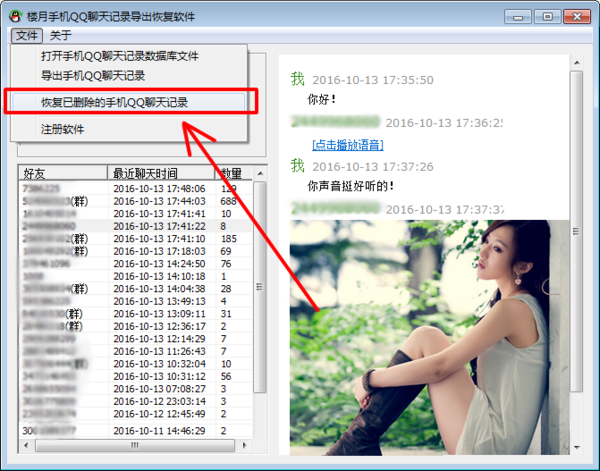Select 注册软件 in the file menu
The image size is (600, 471).
pyautogui.click(x=62, y=129)
